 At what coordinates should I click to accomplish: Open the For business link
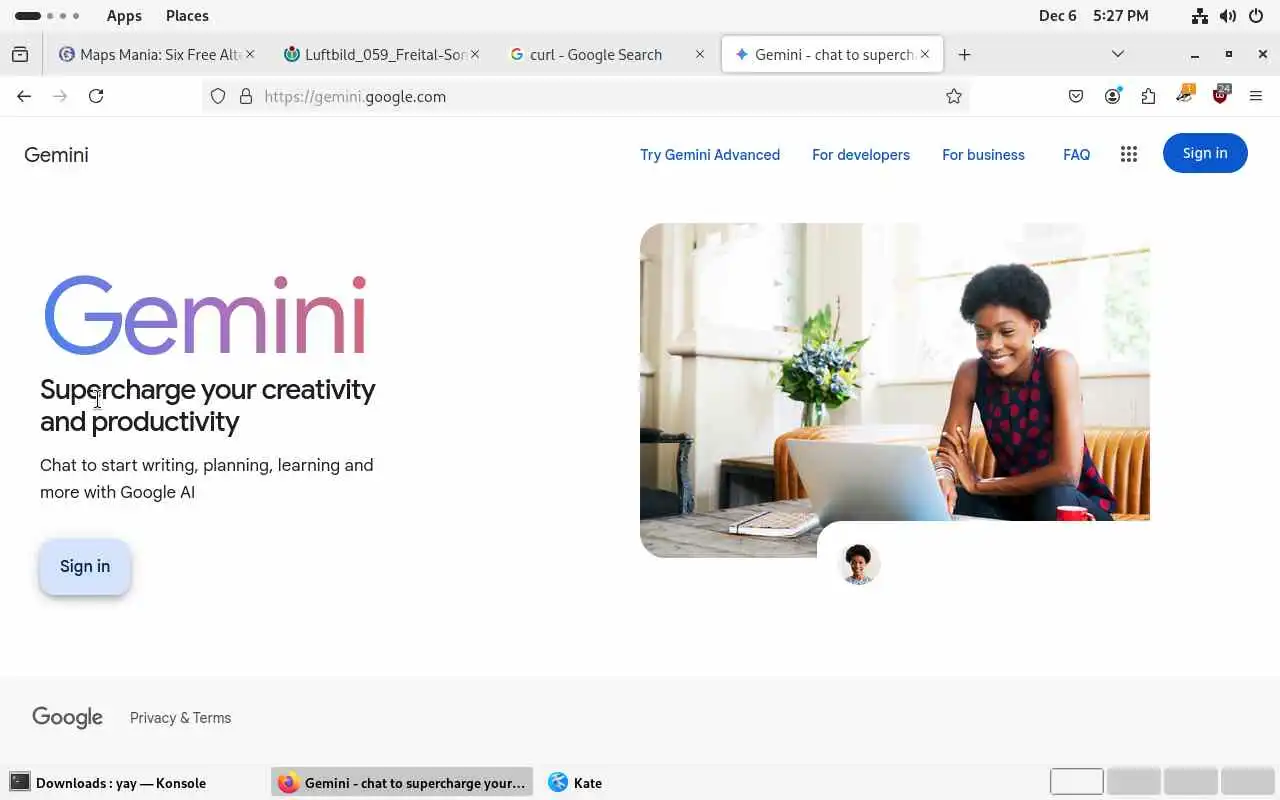pos(983,155)
